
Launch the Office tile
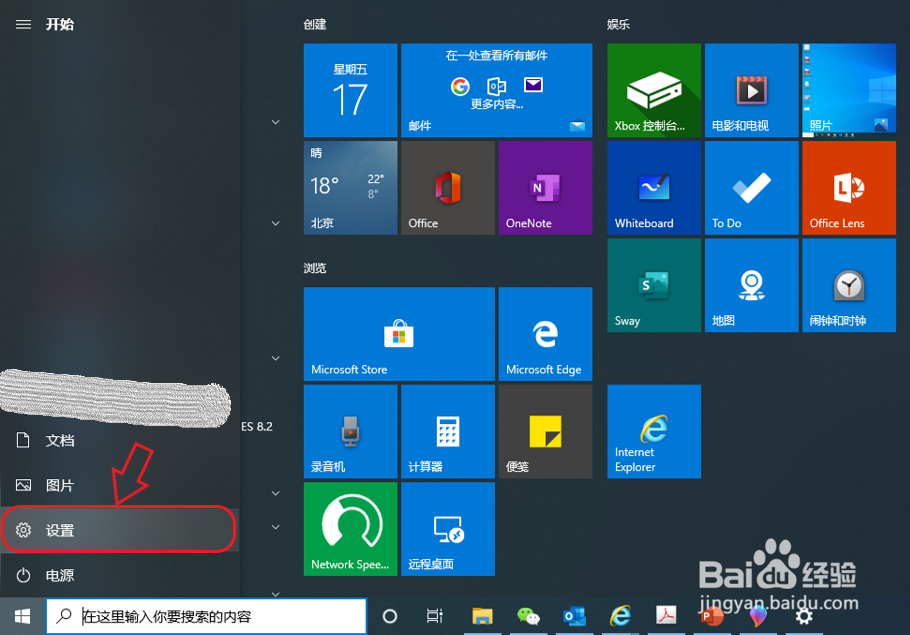447,187
